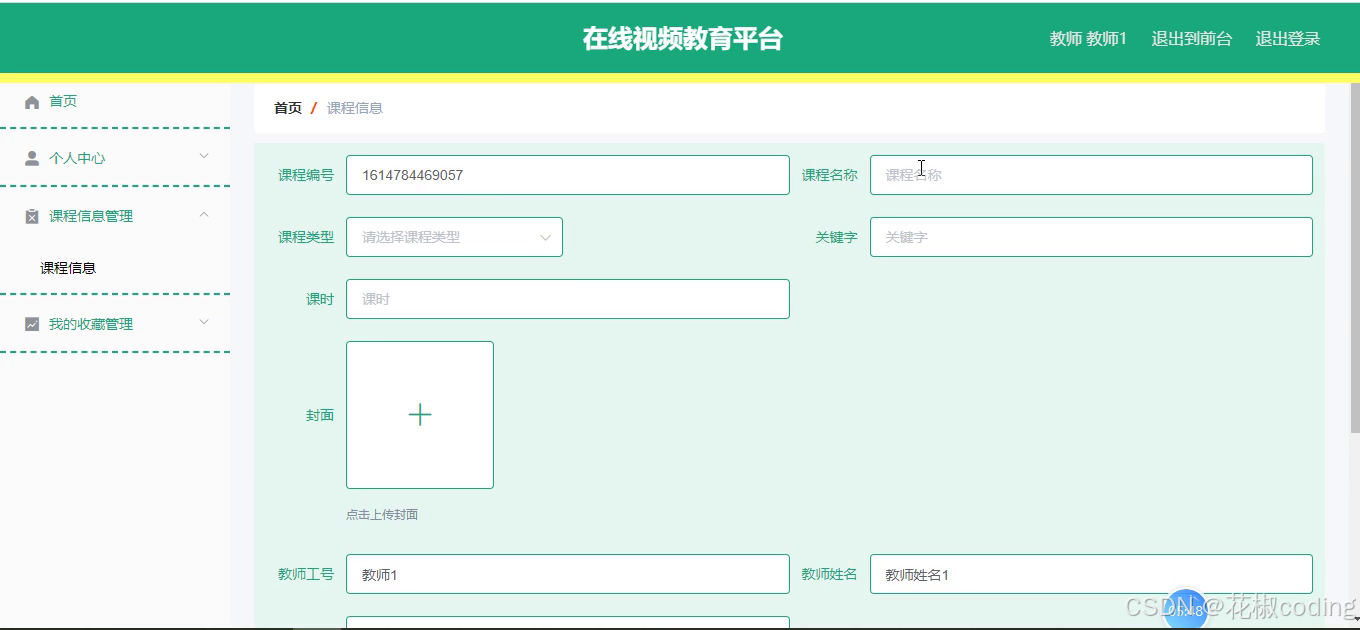Focus the 课程编号 input field
This screenshot has width=1360, height=630.
tap(567, 175)
